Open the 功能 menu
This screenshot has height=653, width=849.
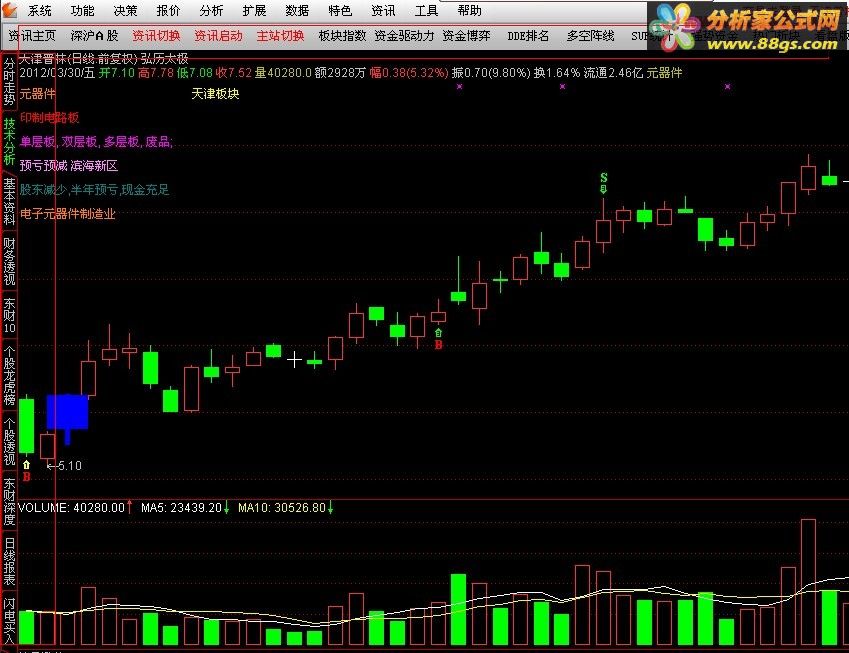82,11
